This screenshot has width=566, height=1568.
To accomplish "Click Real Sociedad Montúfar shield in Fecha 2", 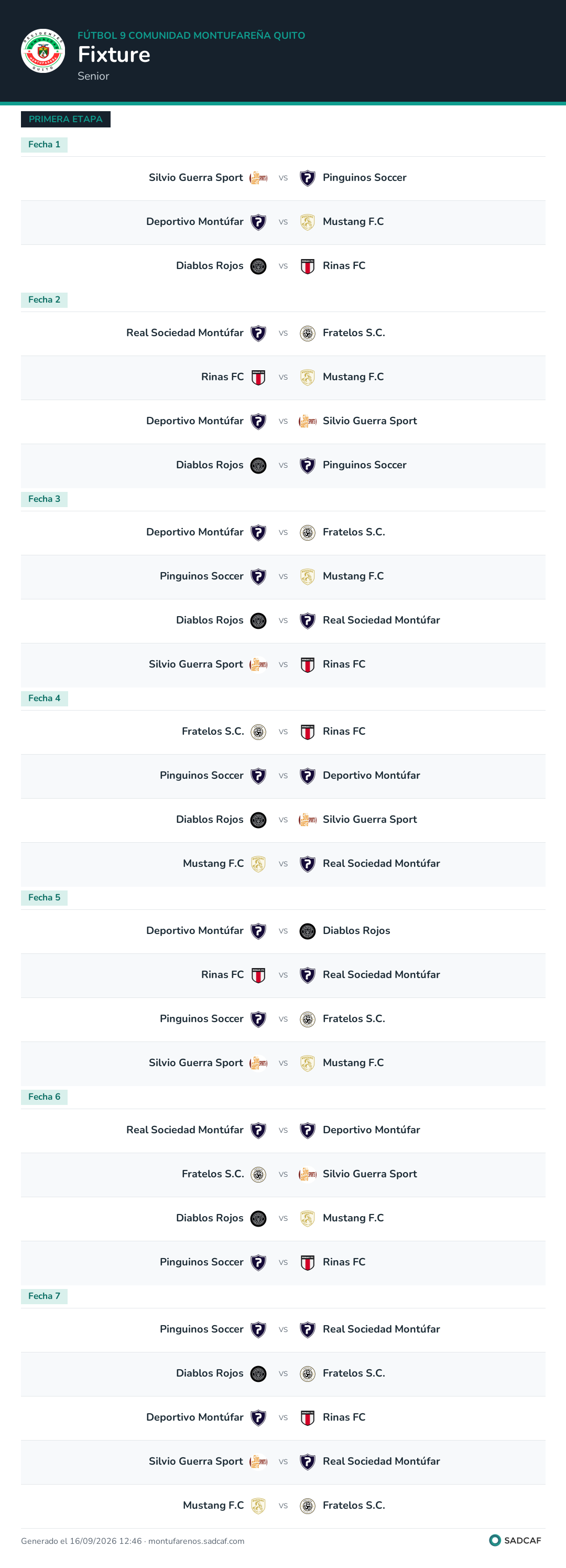I will tap(259, 334).
